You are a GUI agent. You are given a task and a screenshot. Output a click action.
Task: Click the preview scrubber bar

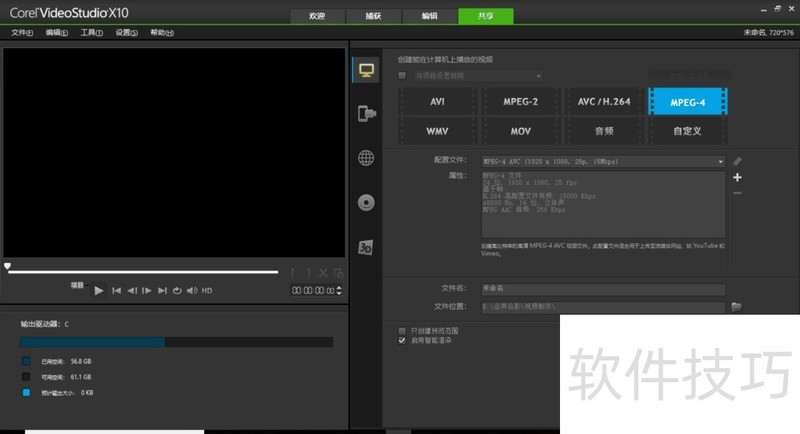pyautogui.click(x=142, y=271)
